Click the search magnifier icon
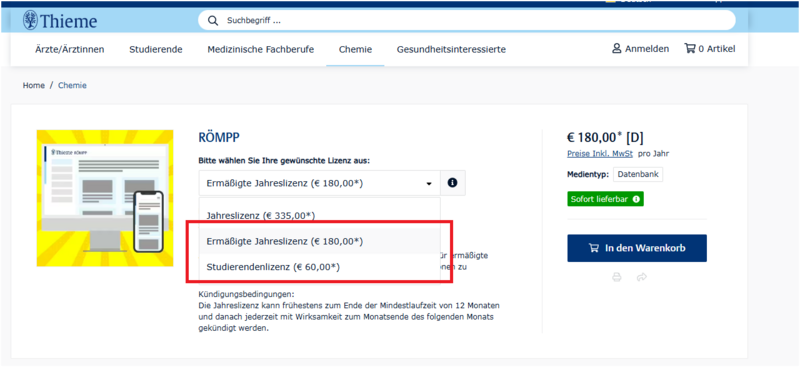The width and height of the screenshot is (800, 367). click(x=213, y=21)
